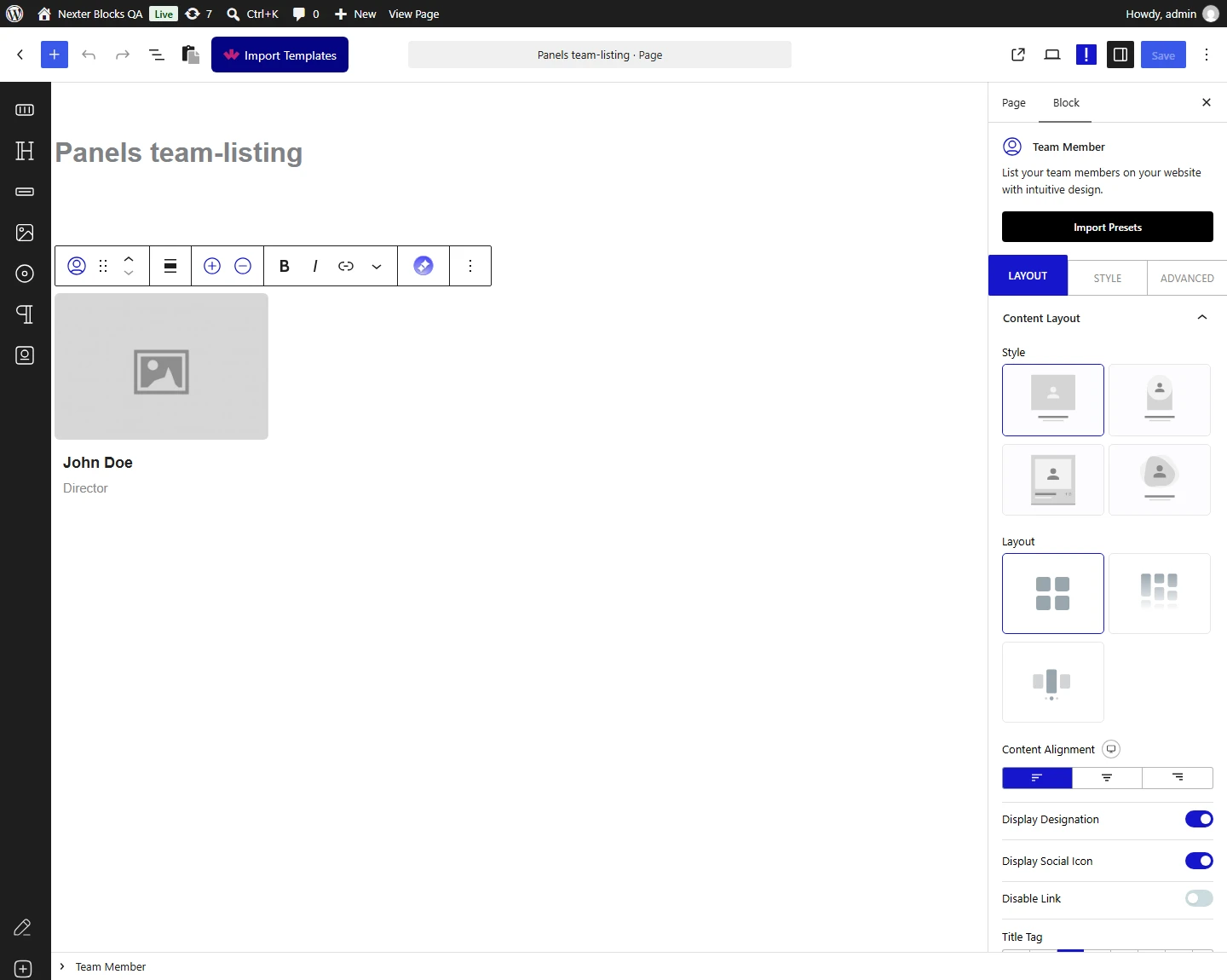Switch to laptop device preview
The height and width of the screenshot is (980, 1227).
1052,55
